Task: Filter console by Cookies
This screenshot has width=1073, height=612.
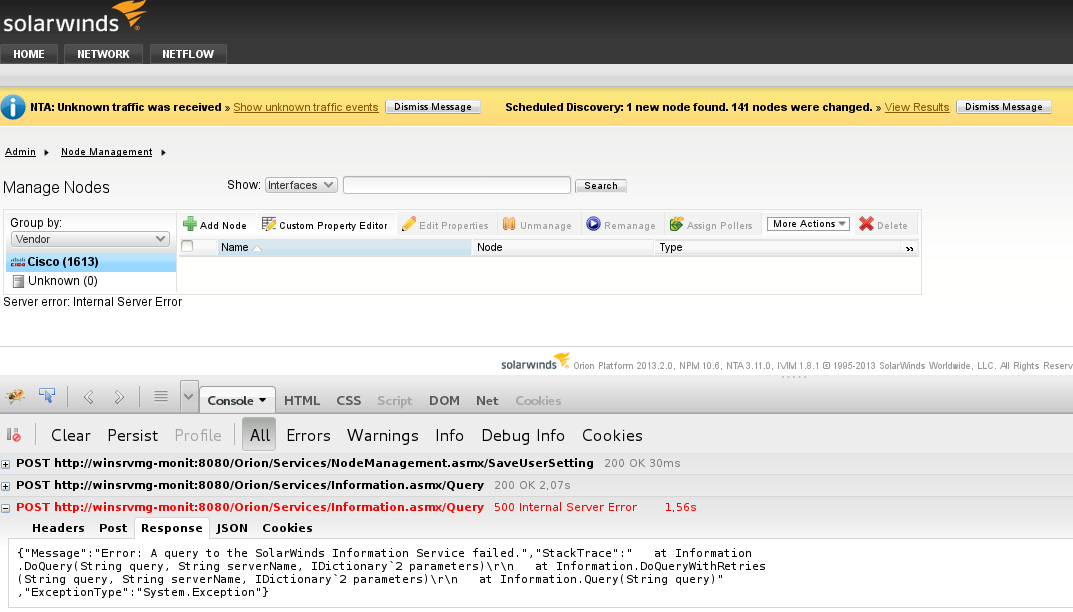Action: 612,435
